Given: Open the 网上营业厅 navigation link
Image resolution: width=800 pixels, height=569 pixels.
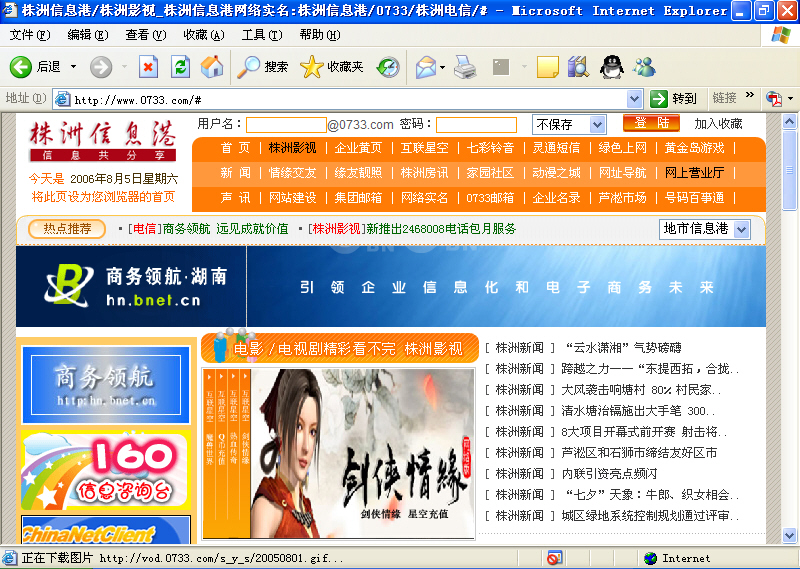Looking at the screenshot, I should 694,173.
